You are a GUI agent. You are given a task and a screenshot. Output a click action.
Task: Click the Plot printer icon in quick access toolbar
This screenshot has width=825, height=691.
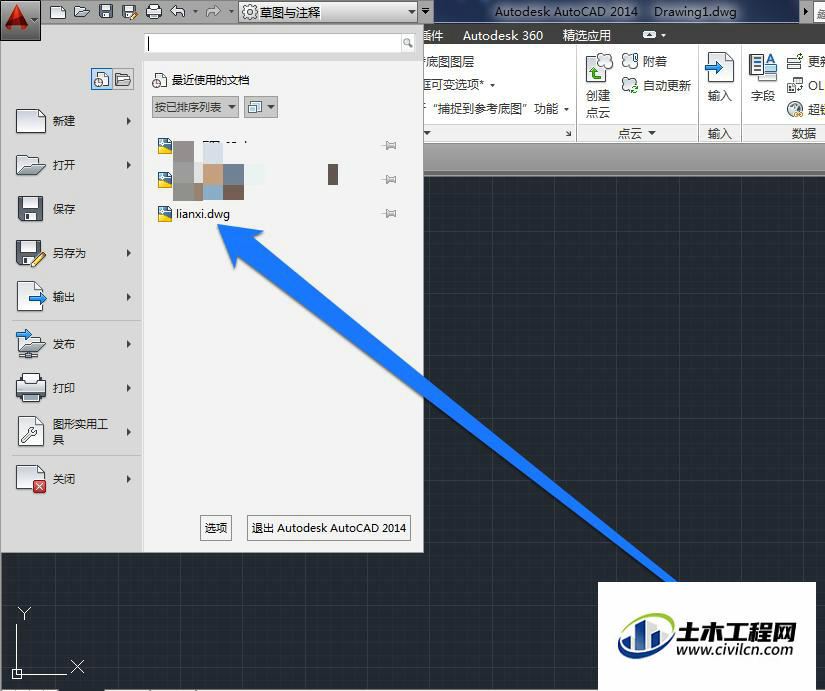pyautogui.click(x=154, y=11)
